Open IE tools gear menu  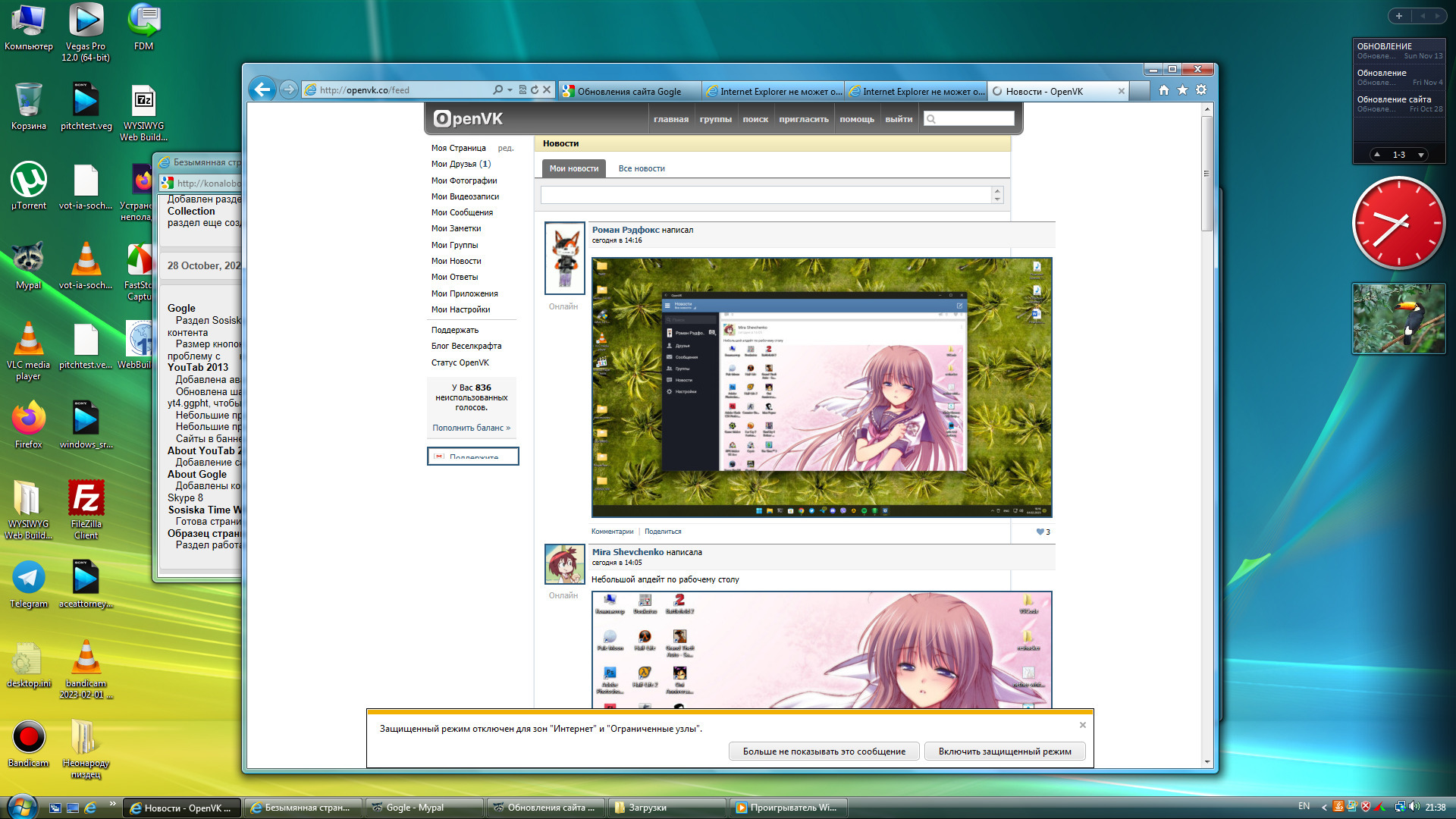(x=1201, y=90)
